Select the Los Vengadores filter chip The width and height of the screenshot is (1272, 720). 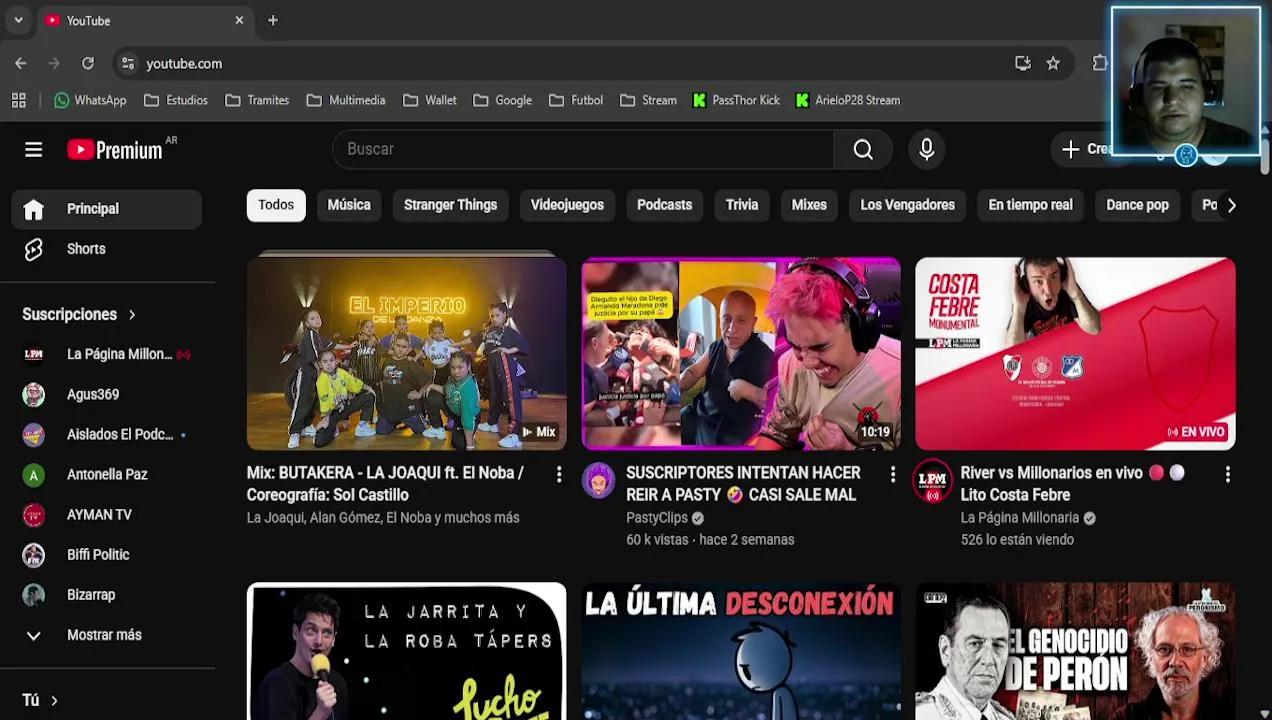coord(907,205)
